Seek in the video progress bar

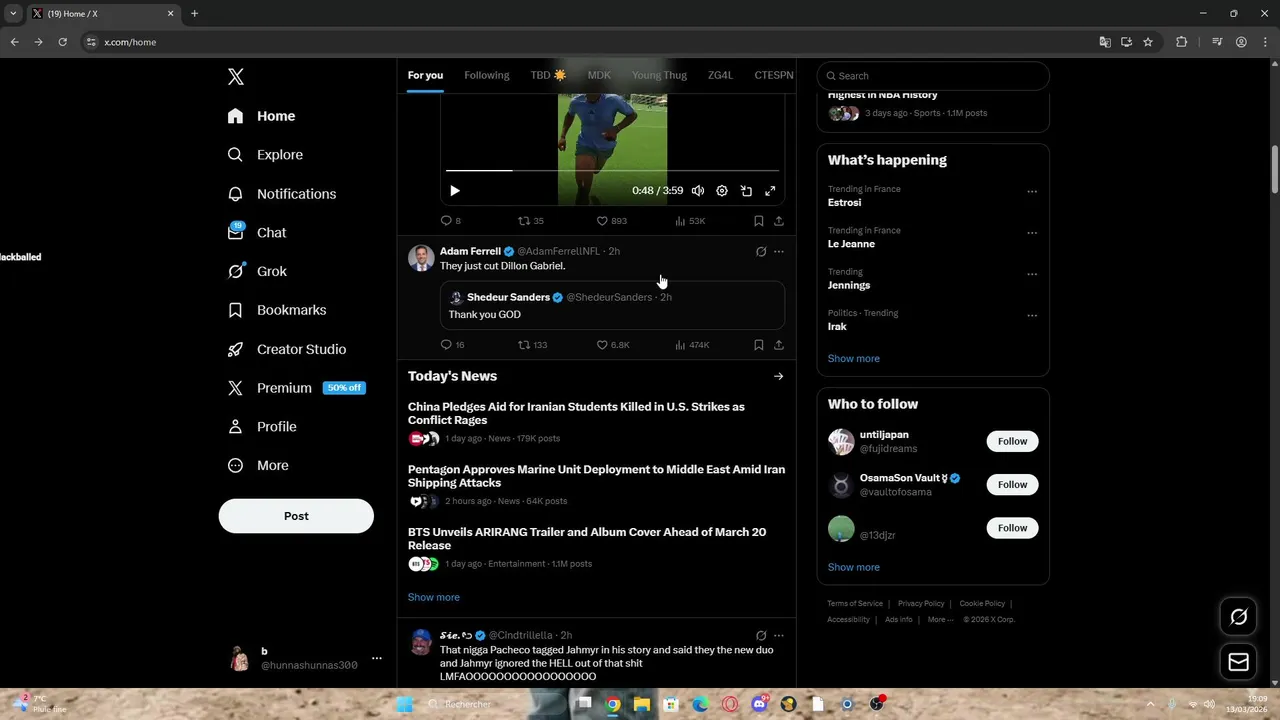click(x=612, y=171)
